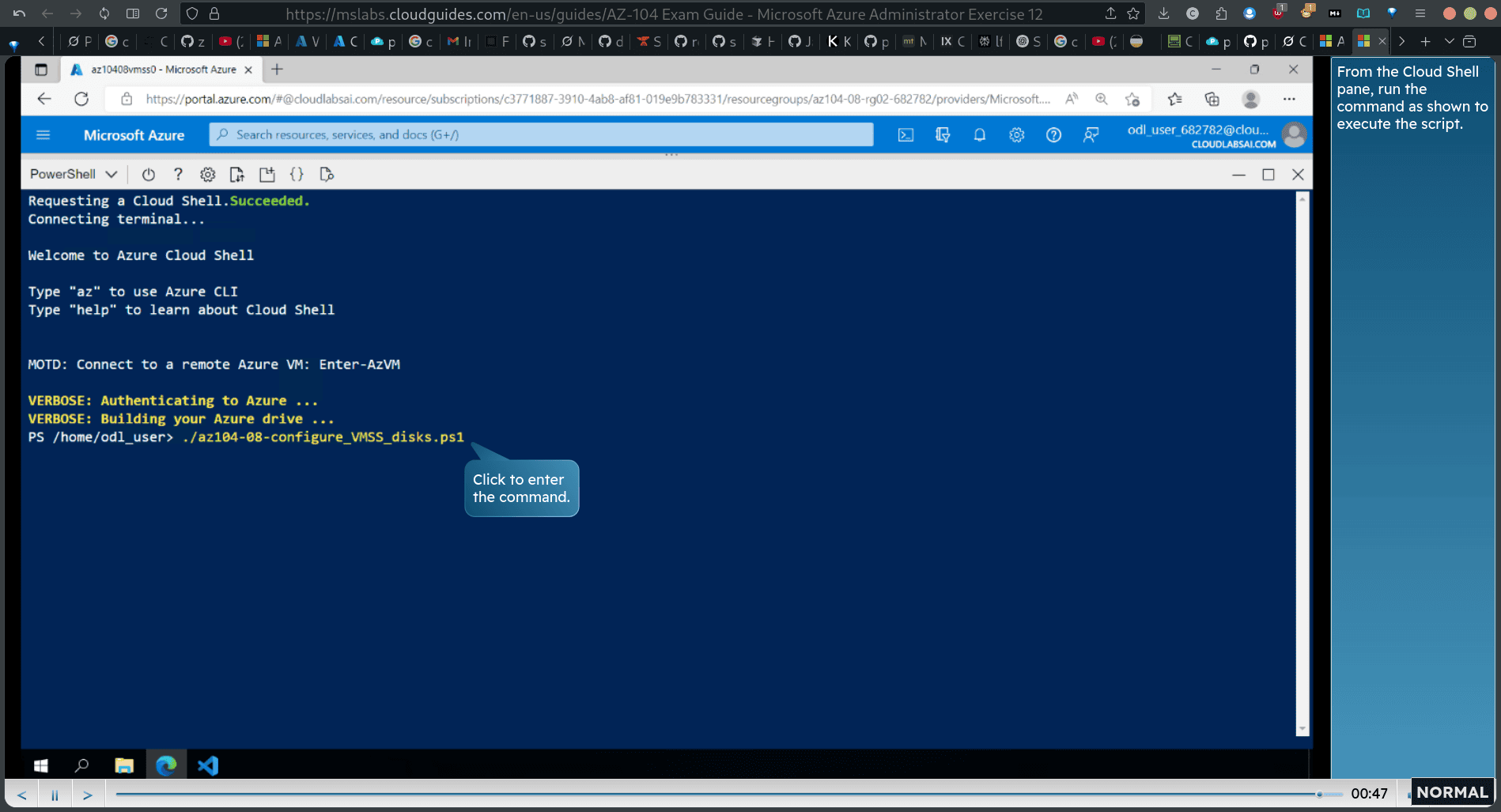
Task: Open outer browser extensions puzzle icon
Action: 1221,13
